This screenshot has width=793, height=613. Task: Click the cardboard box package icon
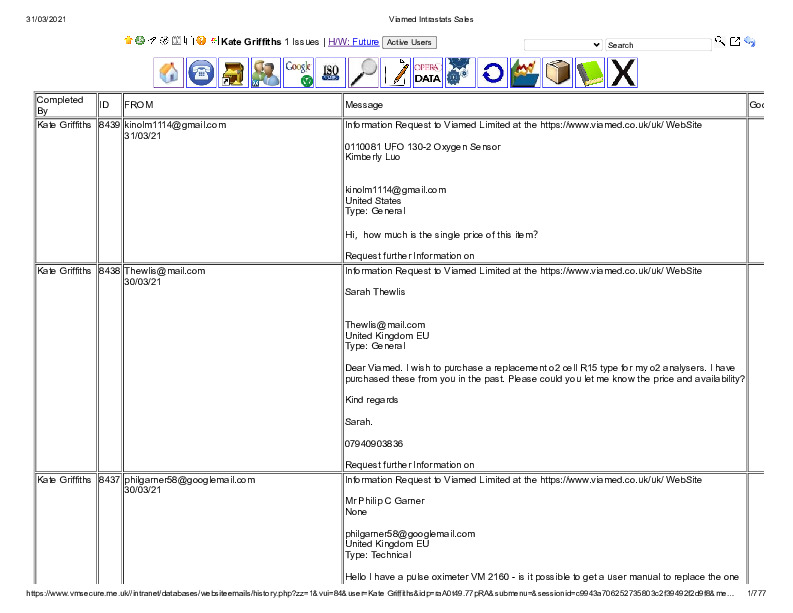point(558,73)
